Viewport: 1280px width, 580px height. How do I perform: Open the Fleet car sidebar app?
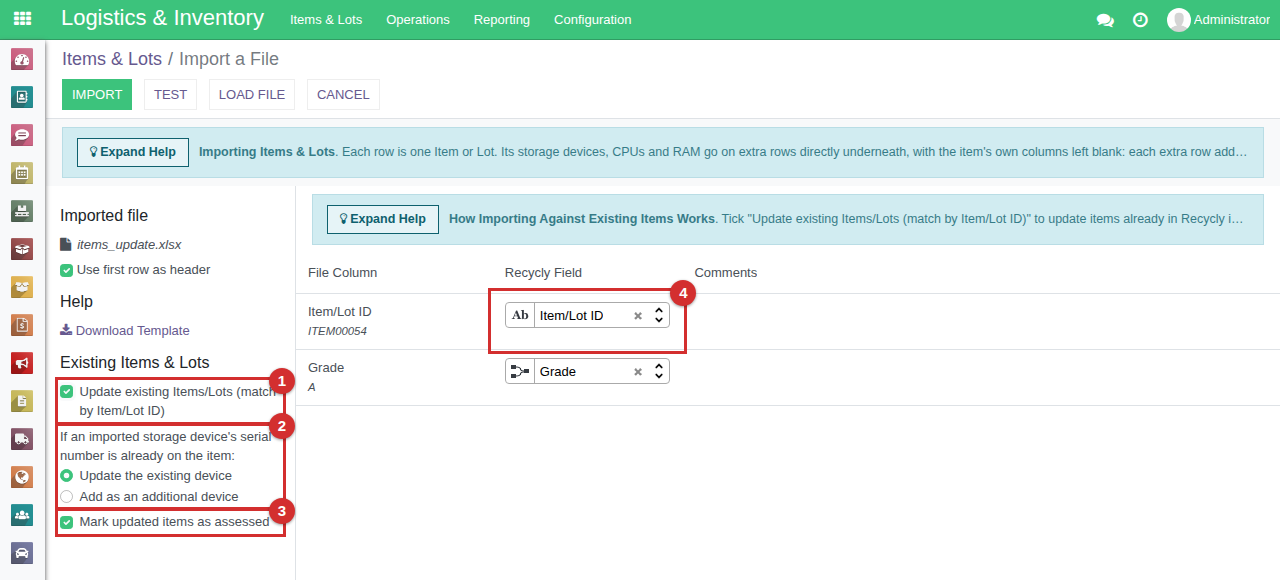[22, 553]
